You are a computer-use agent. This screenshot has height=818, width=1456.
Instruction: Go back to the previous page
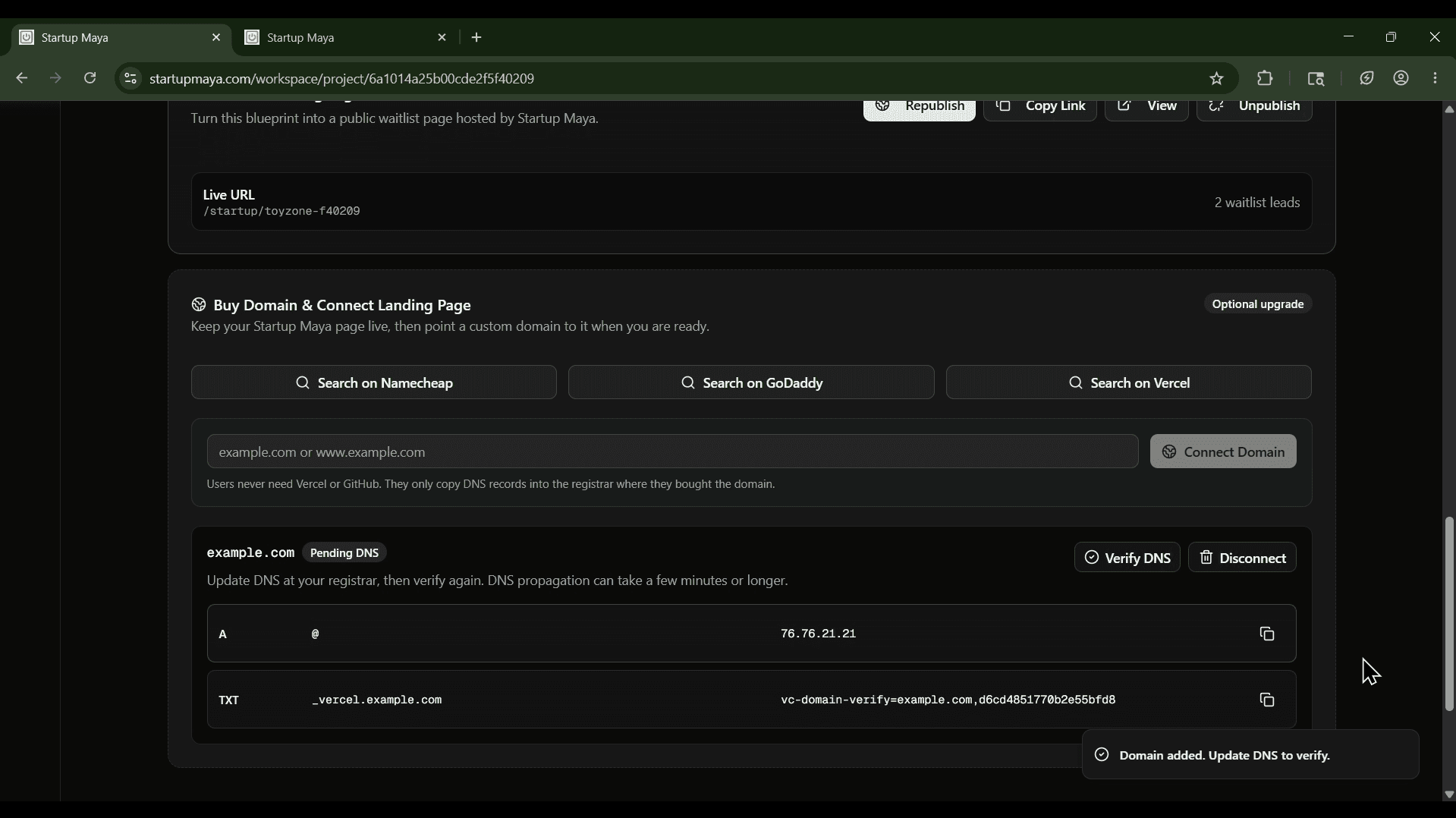(22, 78)
